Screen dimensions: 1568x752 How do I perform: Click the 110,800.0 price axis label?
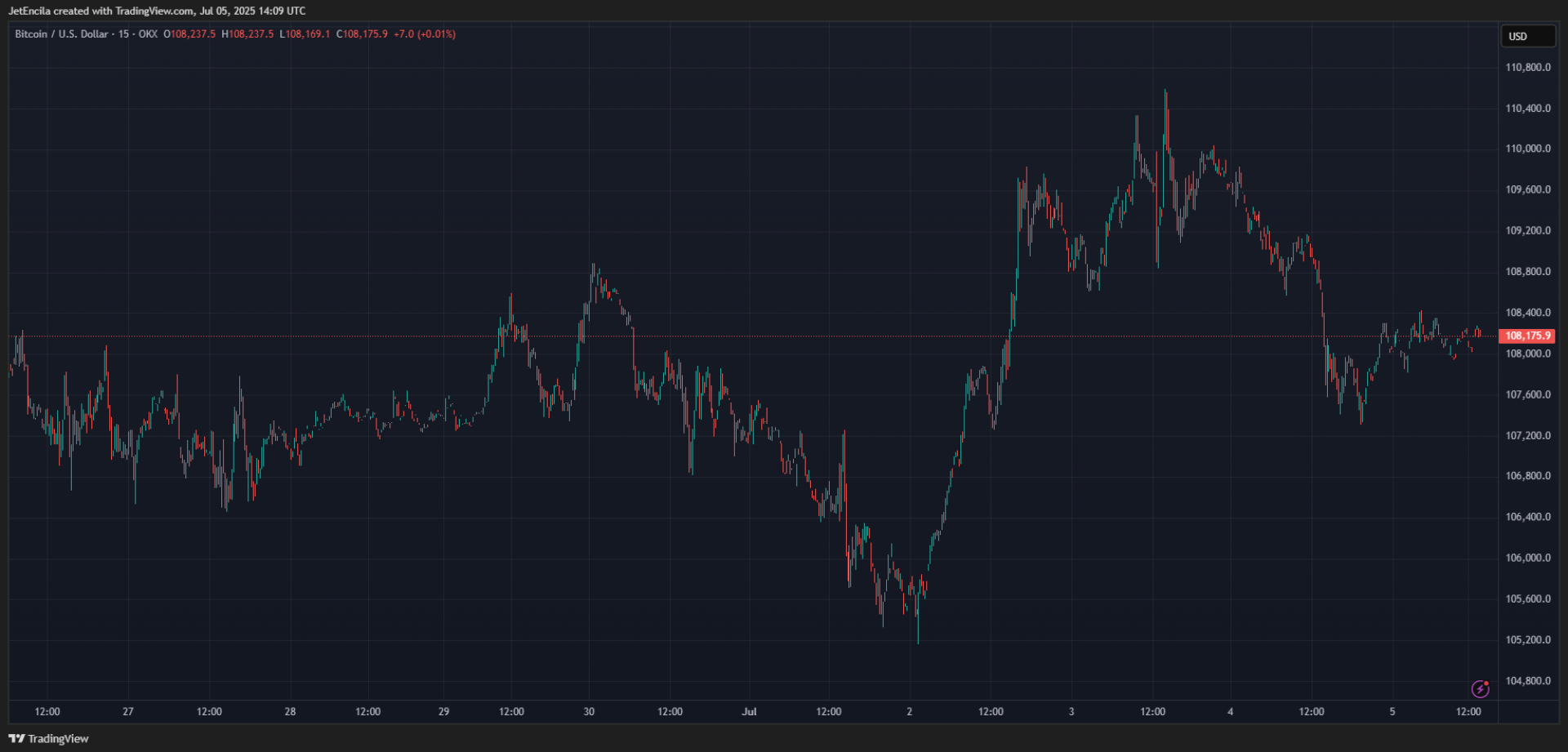[x=1527, y=67]
